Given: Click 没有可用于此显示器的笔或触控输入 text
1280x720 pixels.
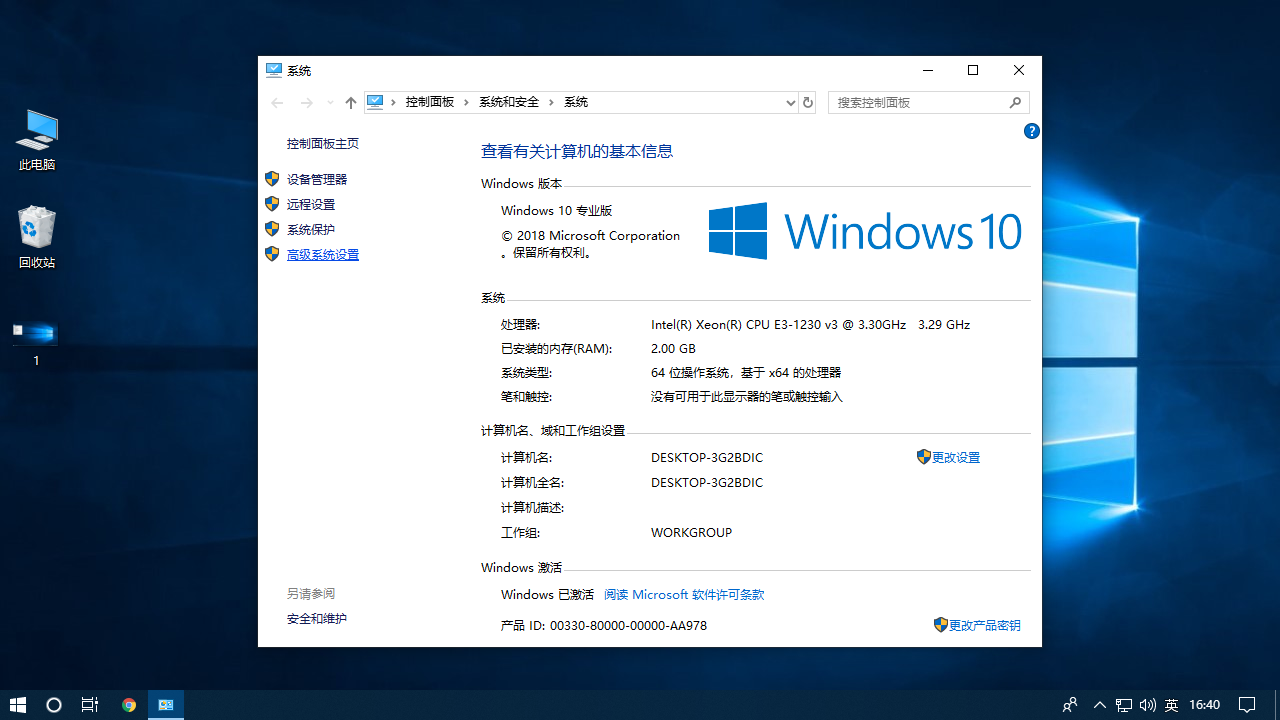Looking at the screenshot, I should click(747, 397).
